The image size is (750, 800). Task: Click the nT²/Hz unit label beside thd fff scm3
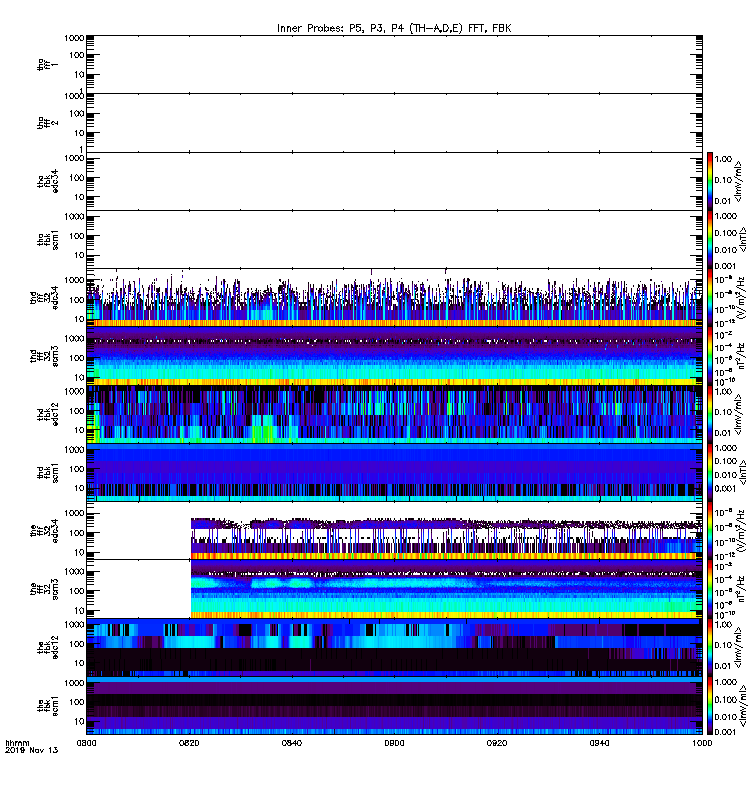click(x=741, y=356)
